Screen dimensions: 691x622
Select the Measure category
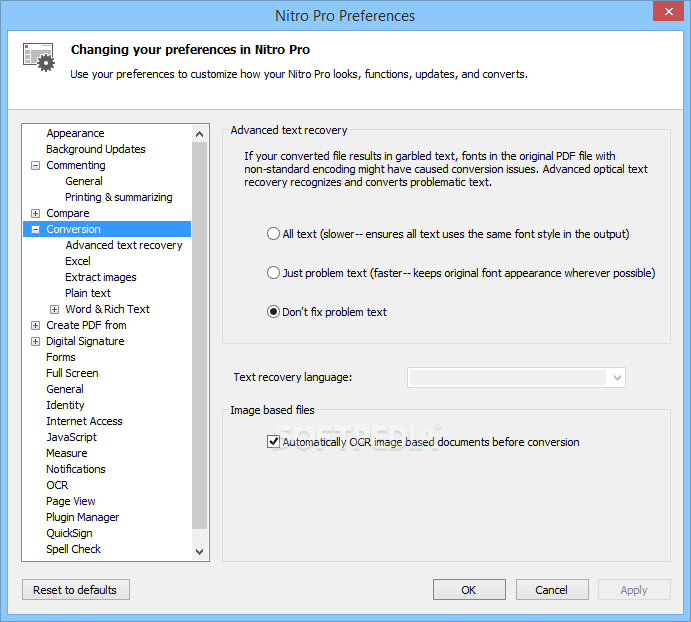(x=67, y=453)
